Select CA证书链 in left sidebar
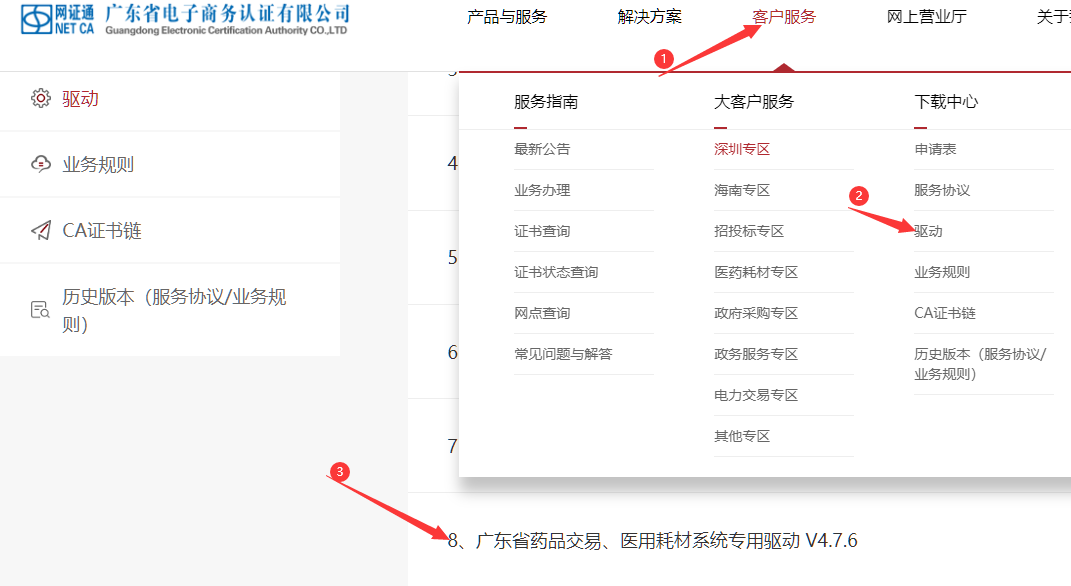Image resolution: width=1071 pixels, height=586 pixels. (102, 231)
